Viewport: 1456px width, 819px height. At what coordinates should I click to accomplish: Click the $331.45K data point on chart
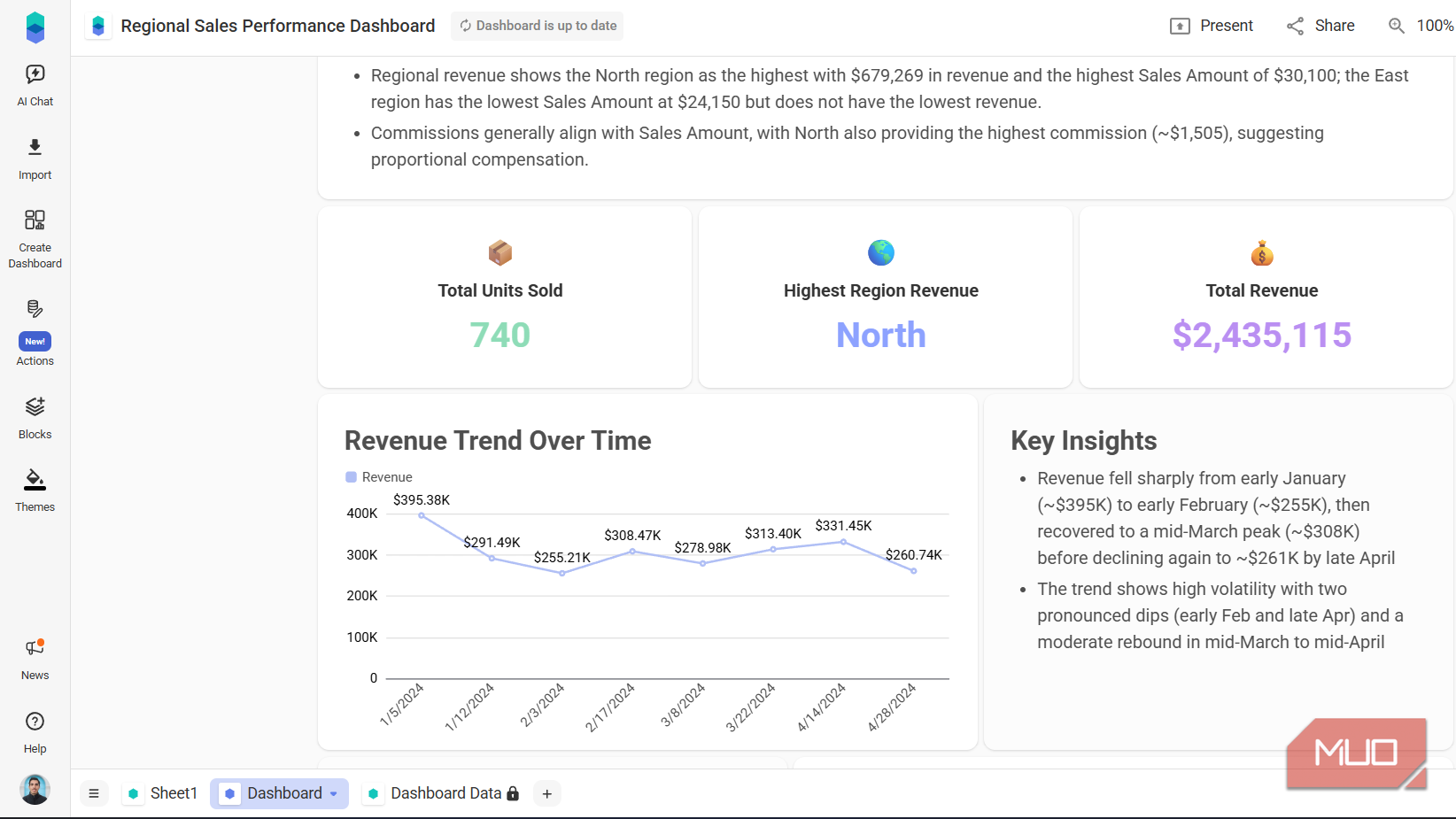tap(843, 542)
